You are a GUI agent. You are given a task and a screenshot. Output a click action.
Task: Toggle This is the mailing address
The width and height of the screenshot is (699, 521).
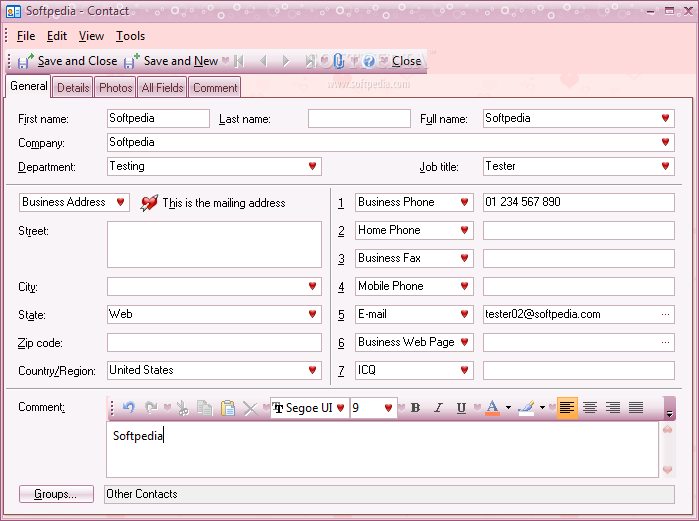pyautogui.click(x=213, y=203)
